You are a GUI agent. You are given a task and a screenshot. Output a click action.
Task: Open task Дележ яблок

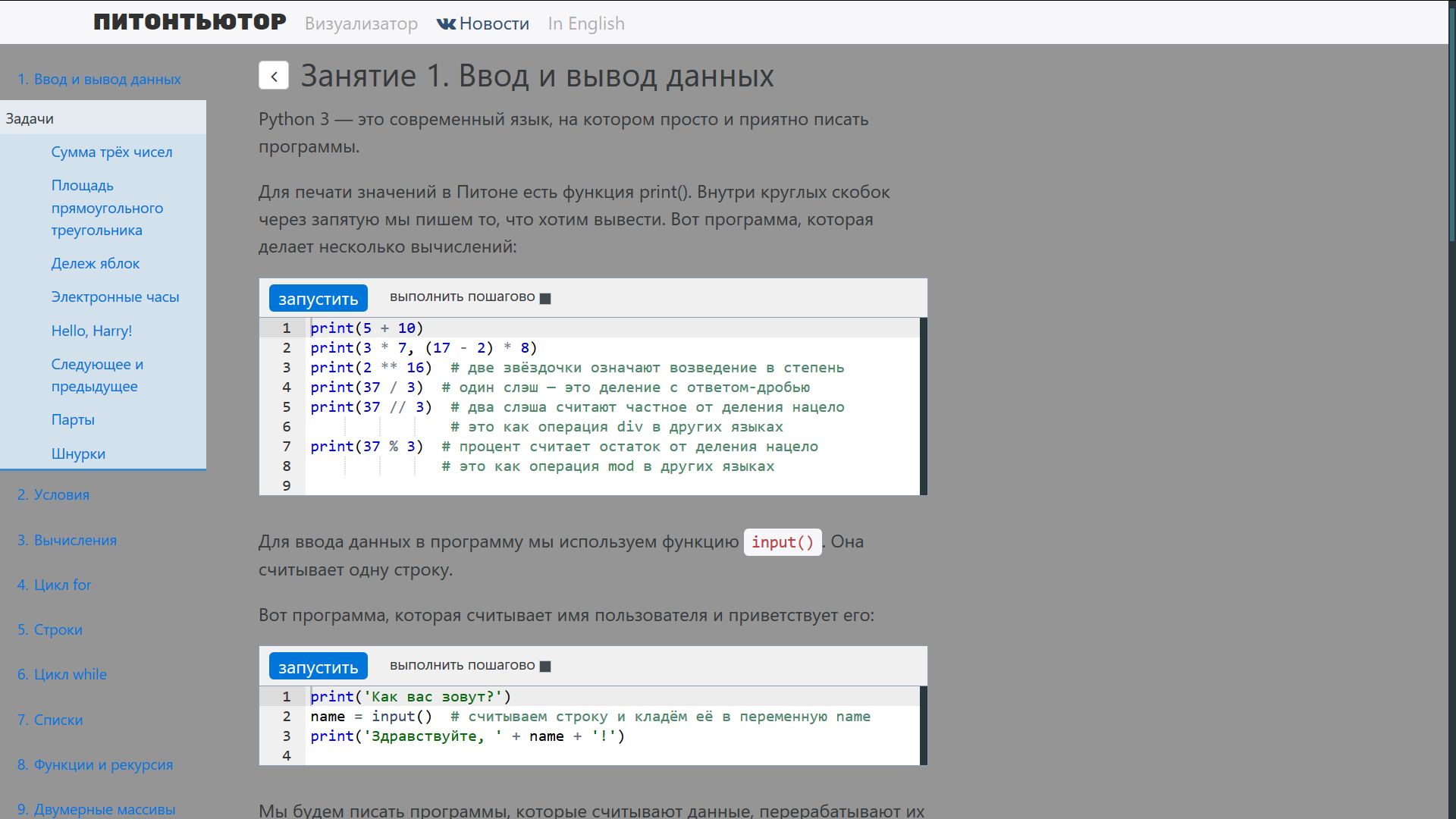click(x=96, y=263)
